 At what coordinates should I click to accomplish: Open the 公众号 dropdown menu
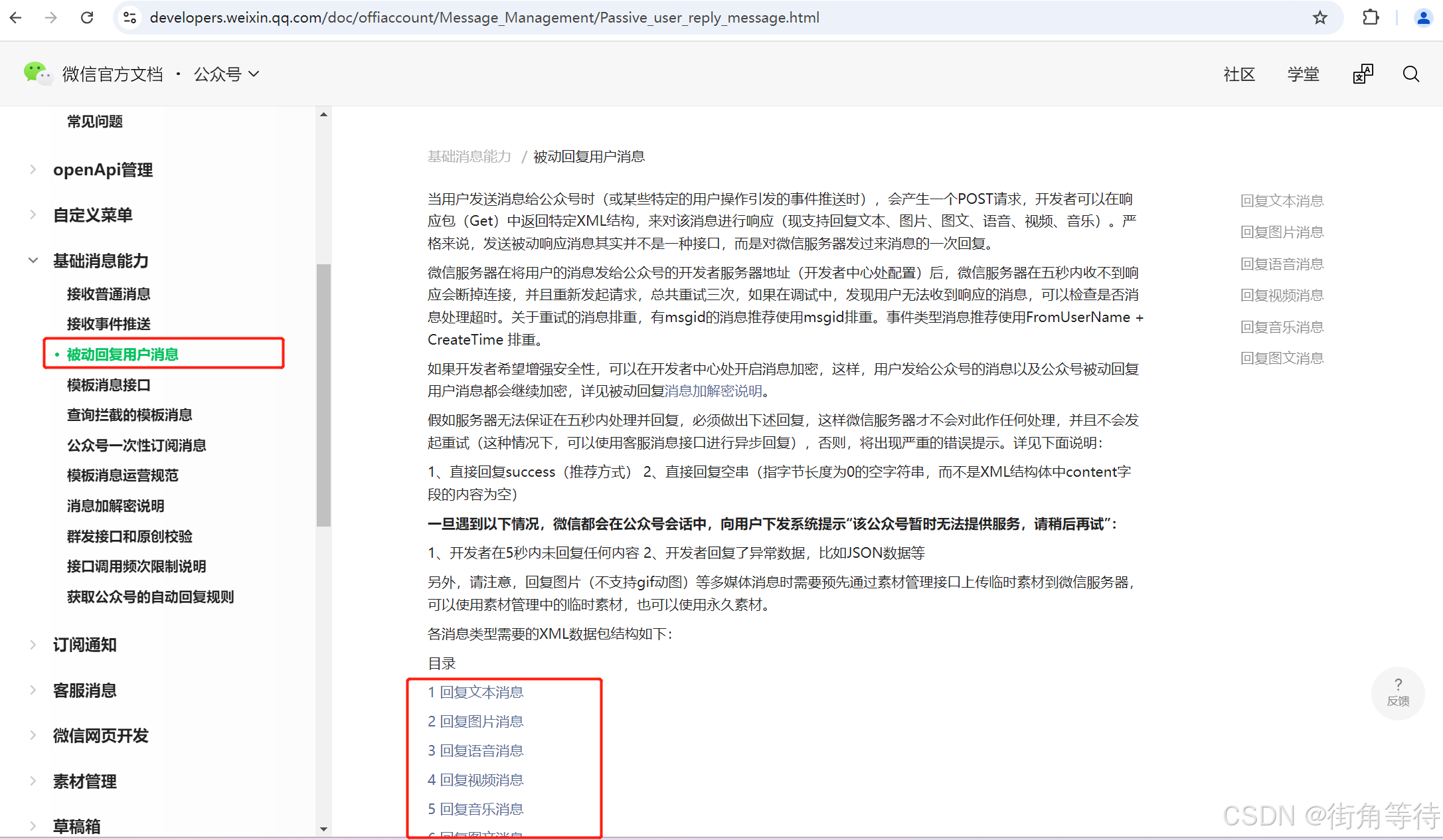(x=226, y=74)
